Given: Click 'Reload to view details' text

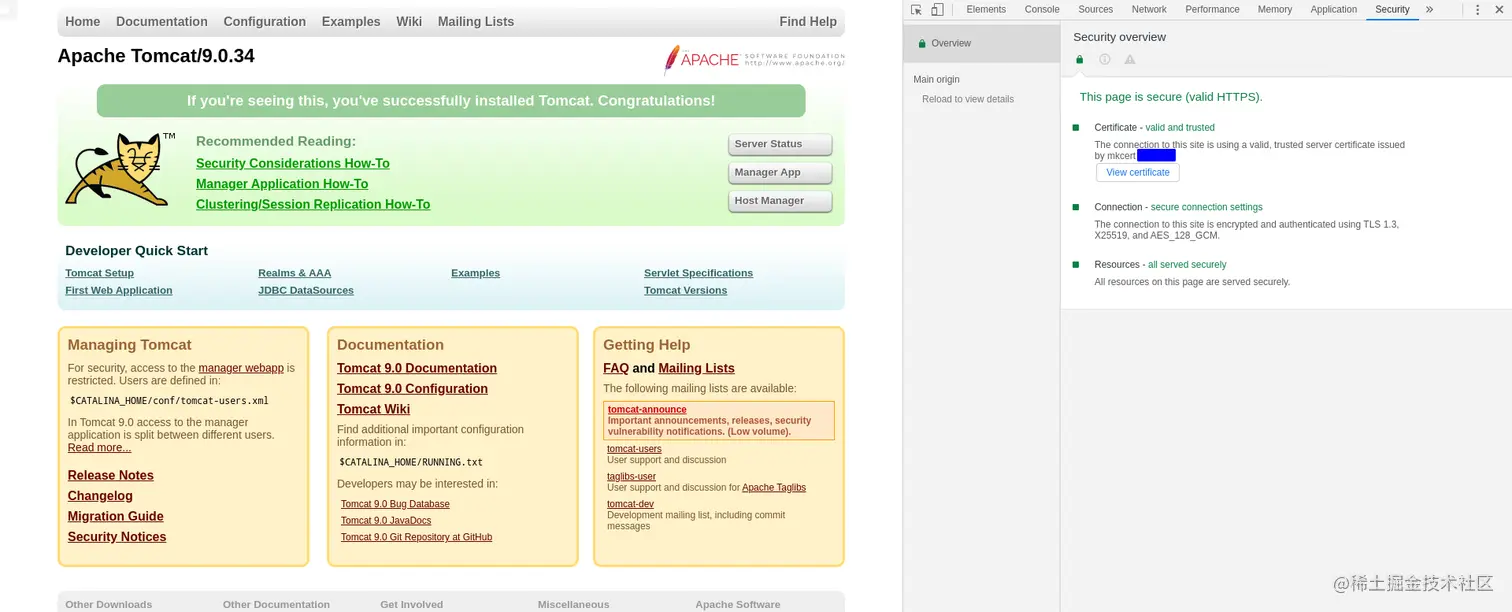Looking at the screenshot, I should (x=968, y=99).
